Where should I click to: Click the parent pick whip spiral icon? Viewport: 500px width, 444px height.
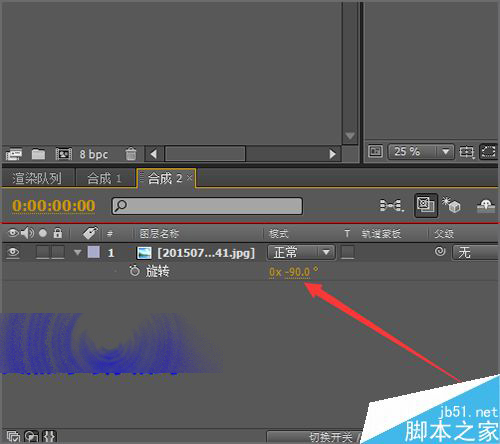coord(440,251)
